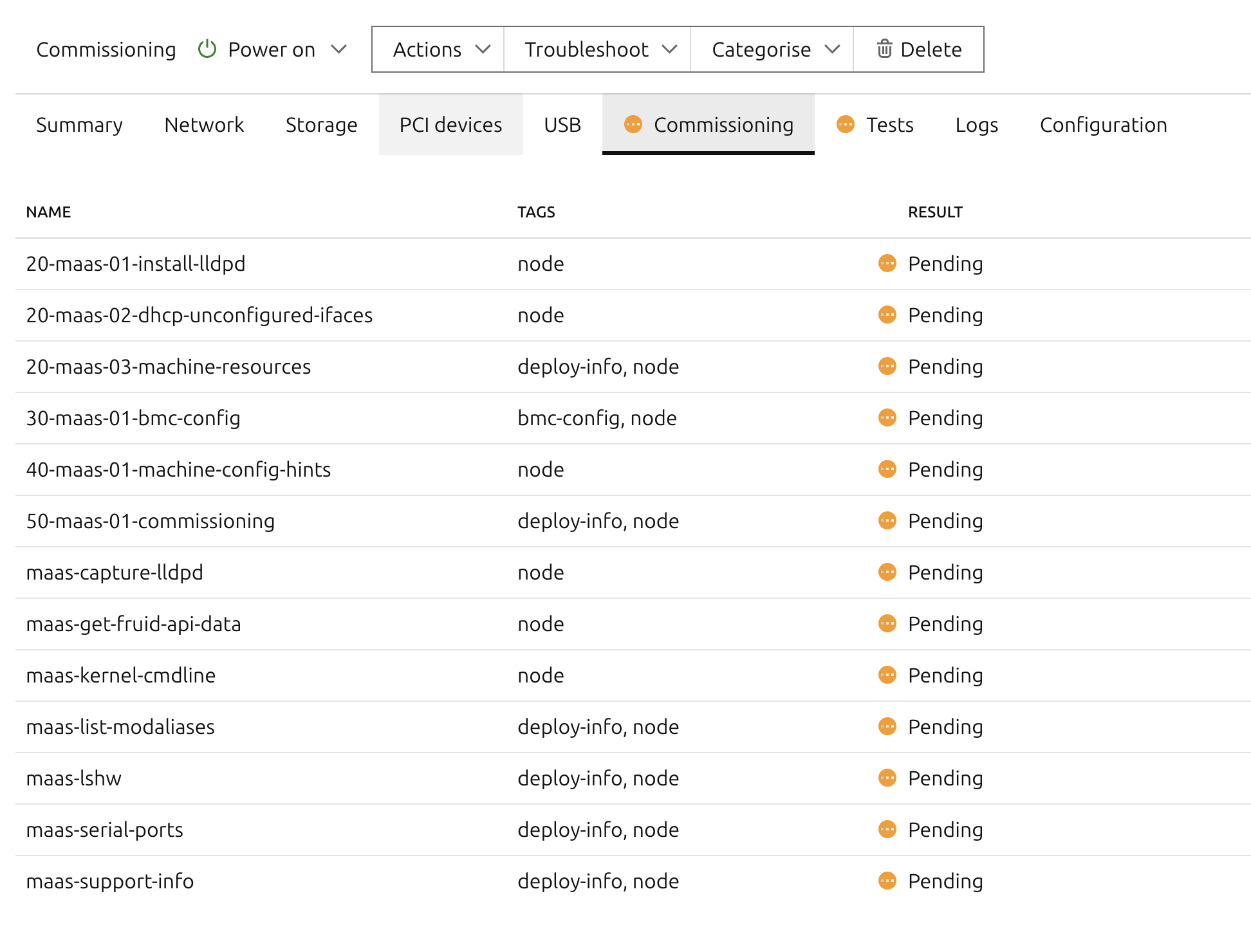Viewport: 1251px width, 952px height.
Task: Click pending icon on Tests tab
Action: point(846,124)
